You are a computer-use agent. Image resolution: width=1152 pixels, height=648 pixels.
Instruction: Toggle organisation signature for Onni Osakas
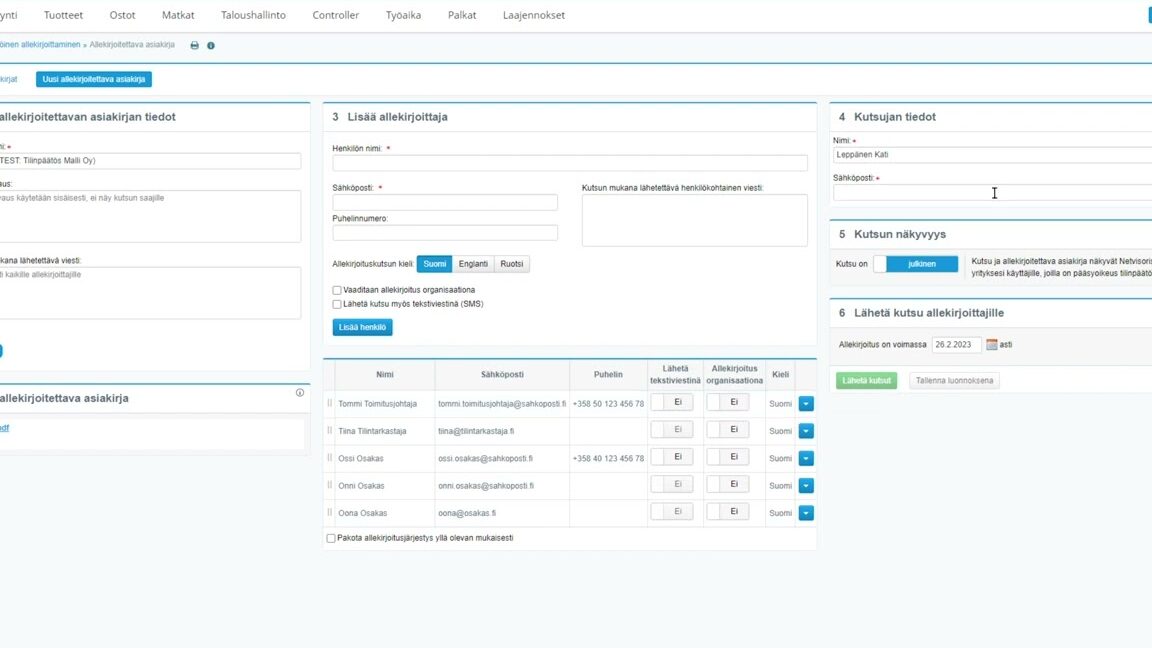click(727, 484)
